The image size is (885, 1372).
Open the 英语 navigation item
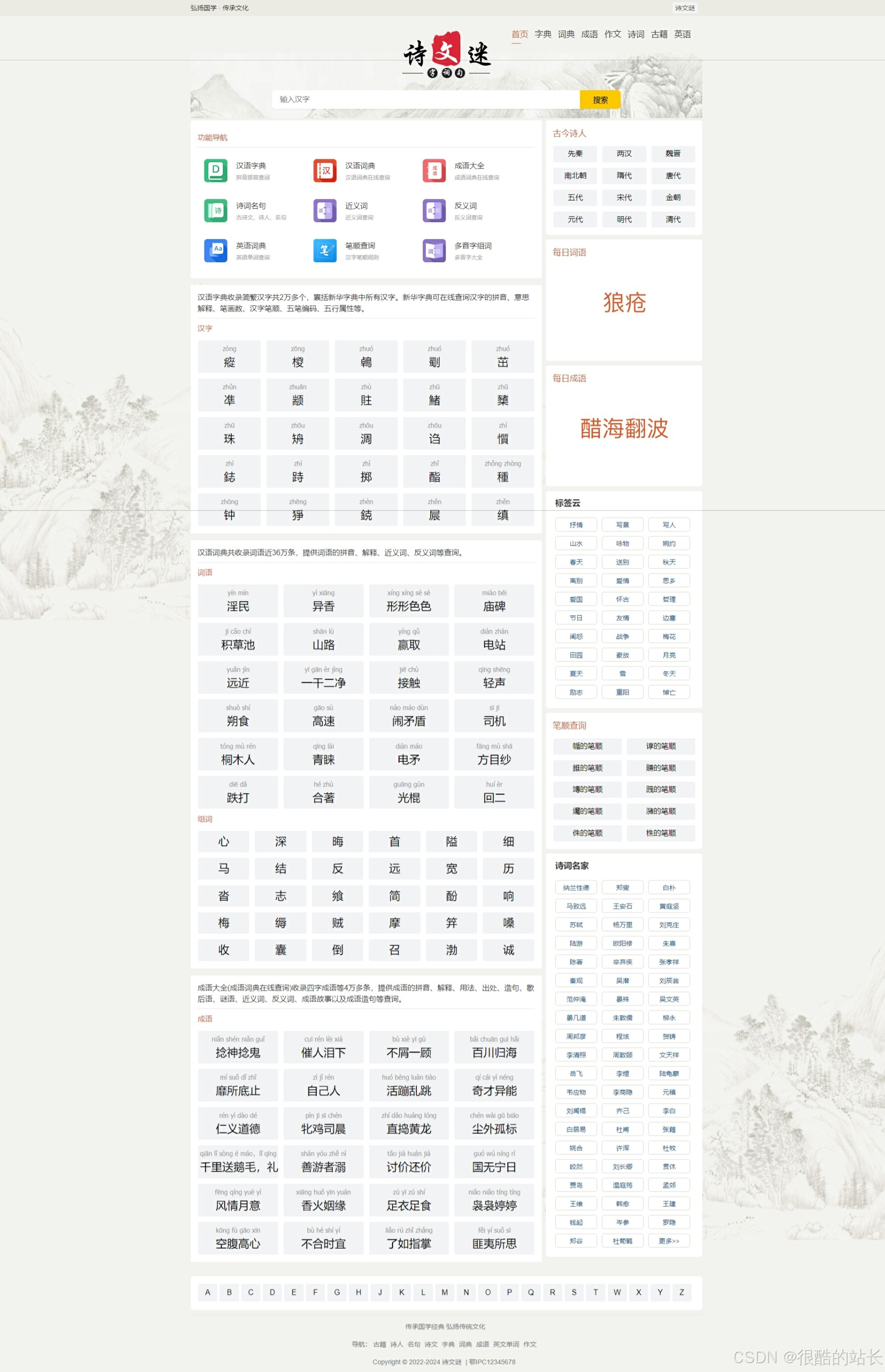click(683, 34)
